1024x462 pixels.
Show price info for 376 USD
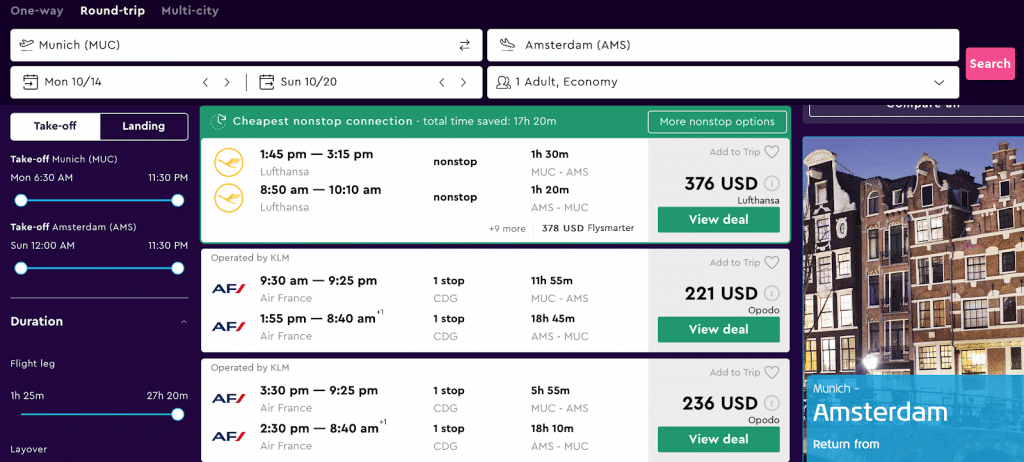(772, 184)
